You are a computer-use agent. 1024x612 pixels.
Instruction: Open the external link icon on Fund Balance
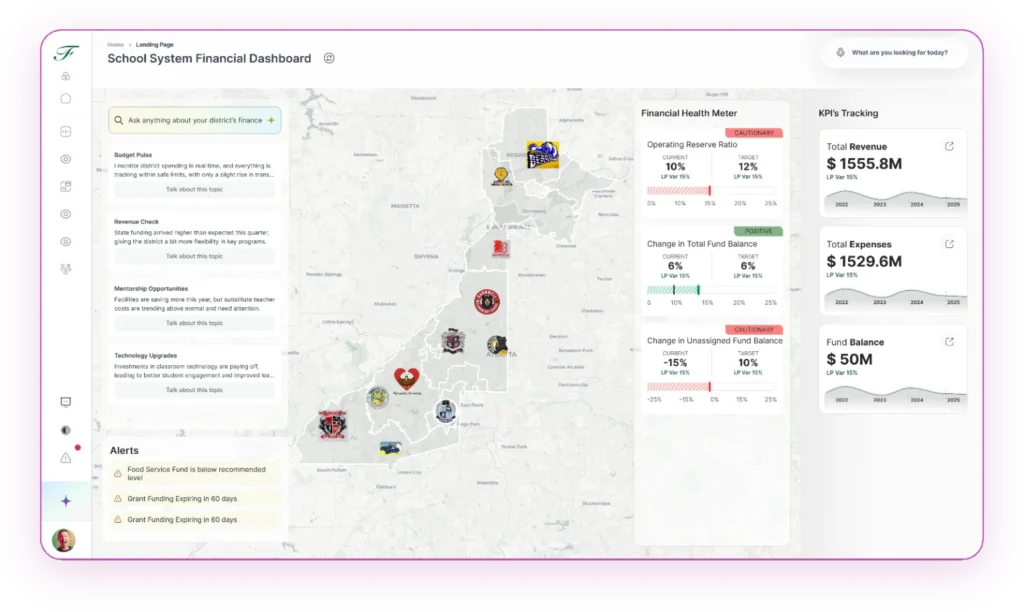coord(949,342)
